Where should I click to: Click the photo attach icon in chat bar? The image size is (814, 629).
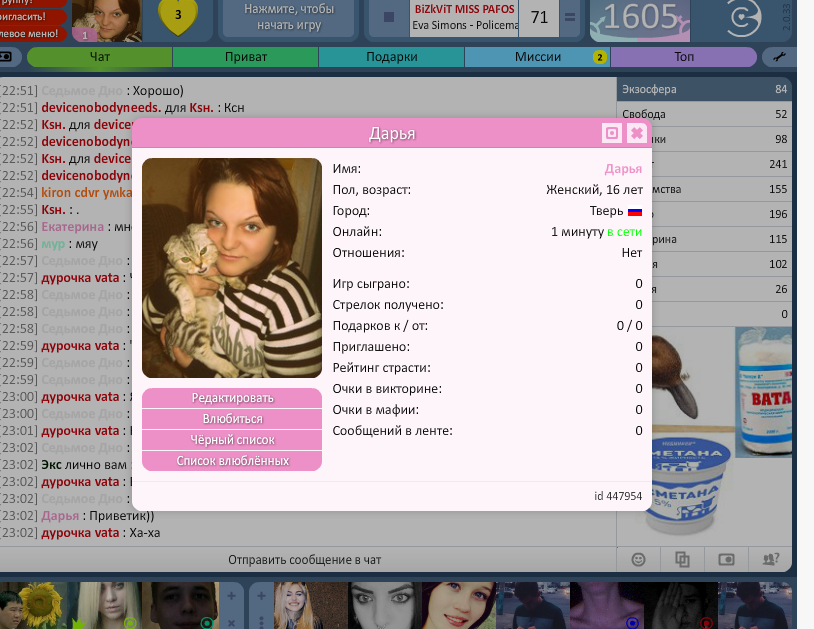pyautogui.click(x=727, y=559)
